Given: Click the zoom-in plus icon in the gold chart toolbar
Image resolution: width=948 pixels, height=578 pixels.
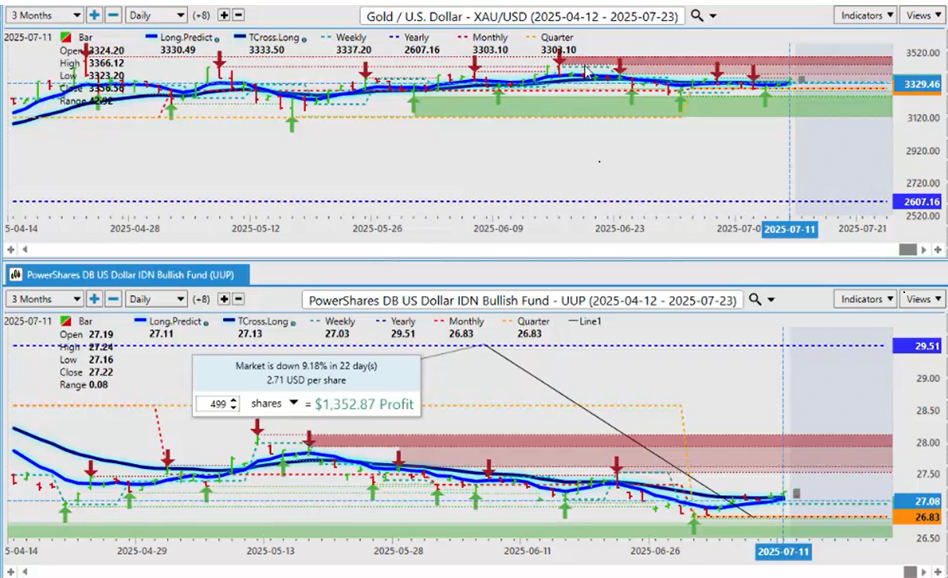Looking at the screenshot, I should 95,16.
